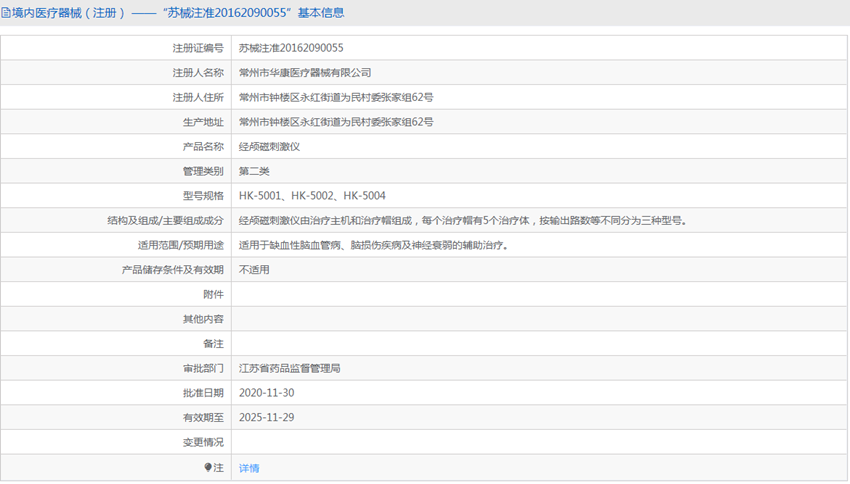Click approval date 2020-11-30
The image size is (850, 484).
266,393
